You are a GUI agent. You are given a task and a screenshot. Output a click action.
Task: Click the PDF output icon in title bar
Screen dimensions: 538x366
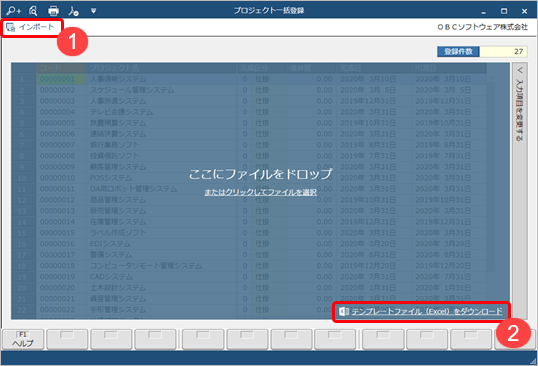pos(73,11)
